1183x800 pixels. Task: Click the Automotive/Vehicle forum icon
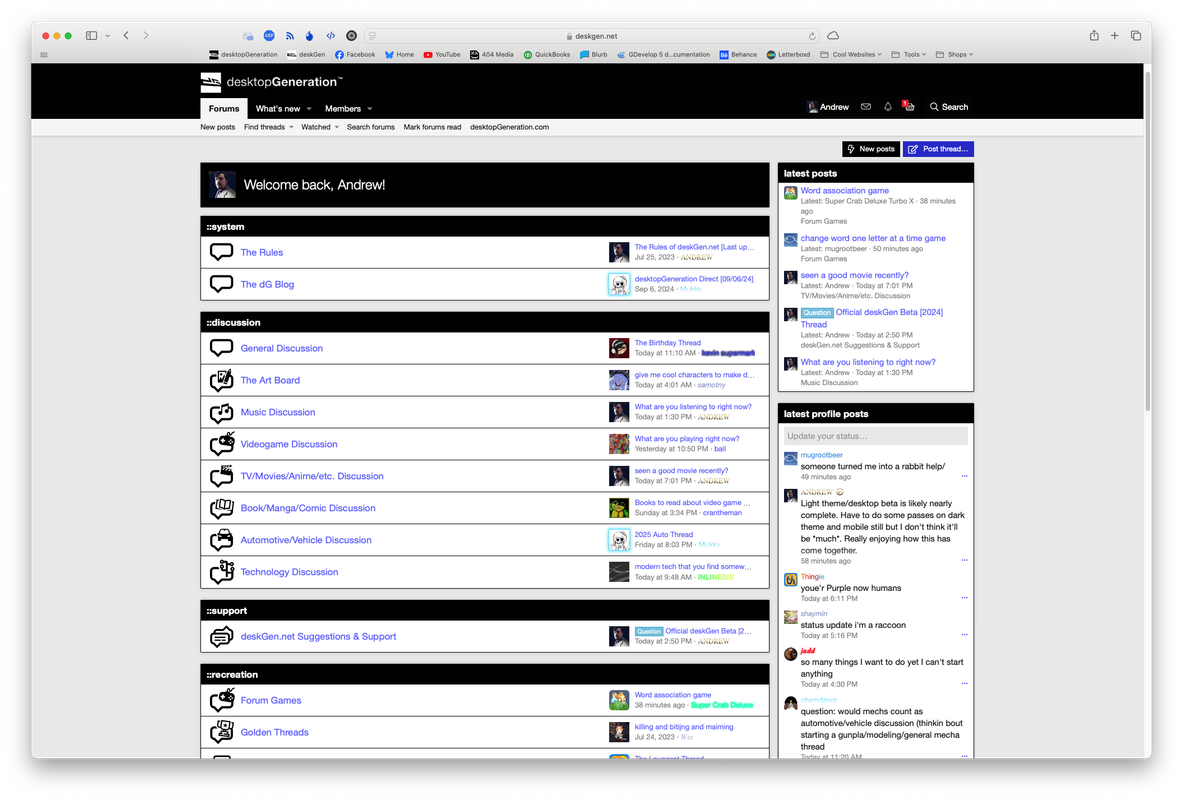[221, 540]
